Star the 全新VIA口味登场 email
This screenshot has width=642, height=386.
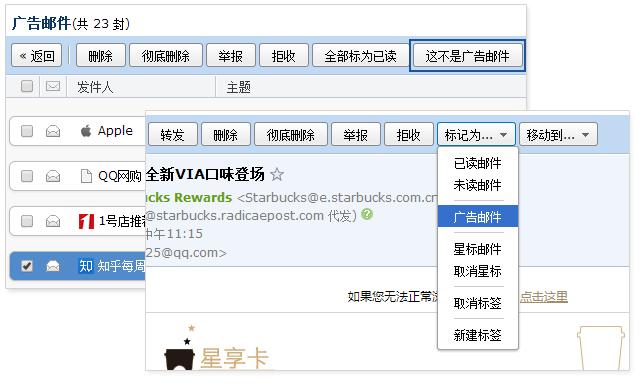[x=277, y=175]
